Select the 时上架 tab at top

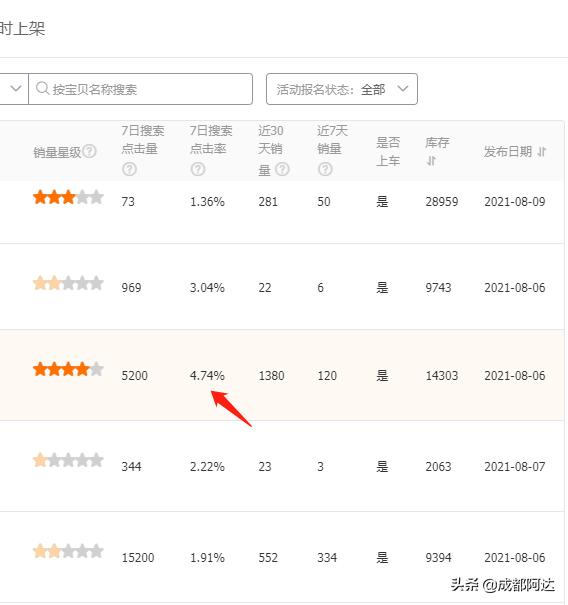tap(22, 29)
